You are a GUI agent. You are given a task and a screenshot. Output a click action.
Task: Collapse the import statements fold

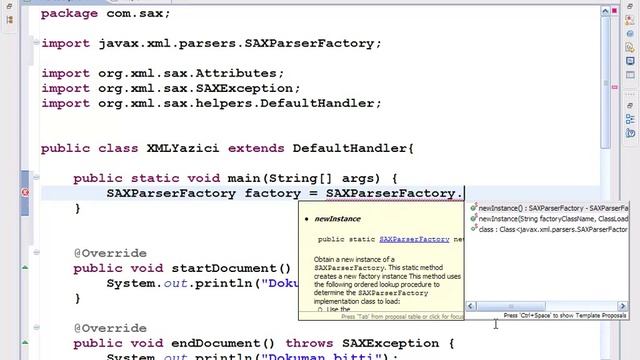36,42
